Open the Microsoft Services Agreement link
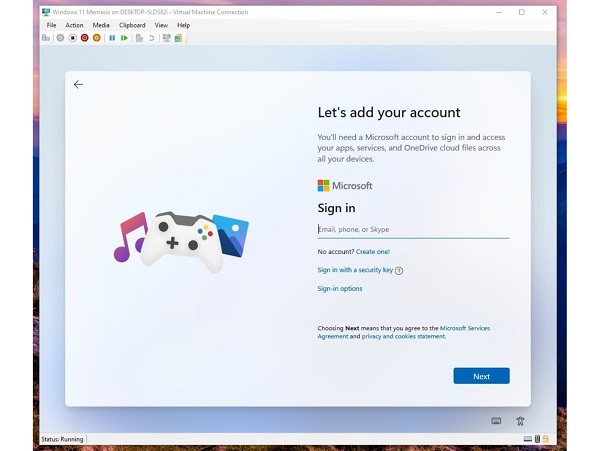 point(404,332)
